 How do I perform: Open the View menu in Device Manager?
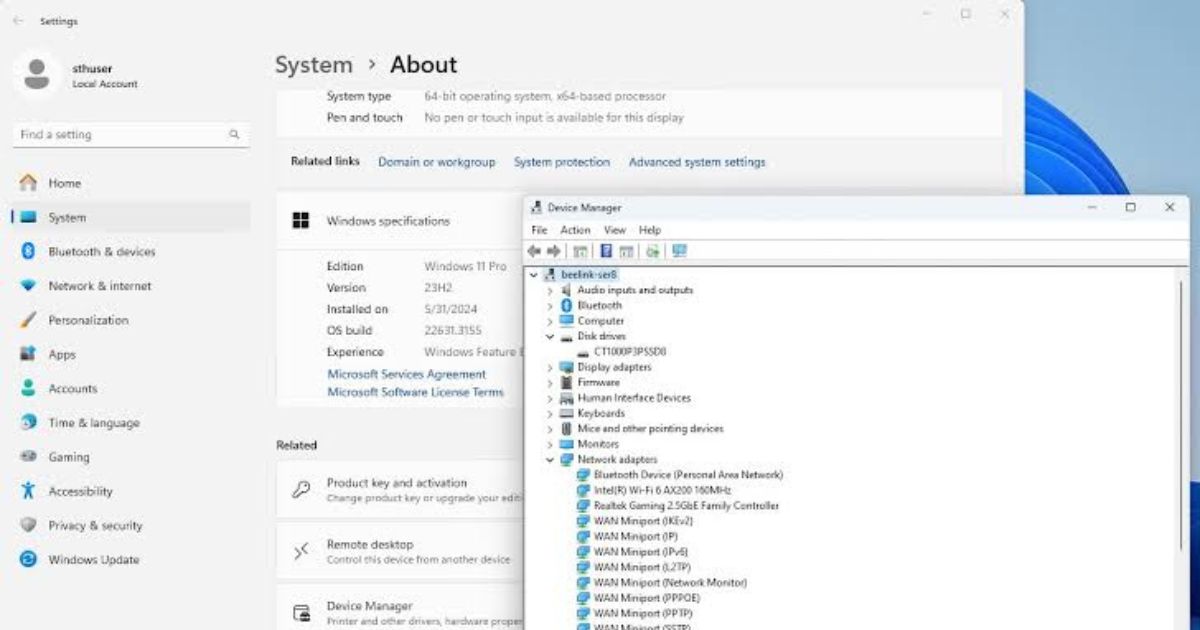[614, 230]
